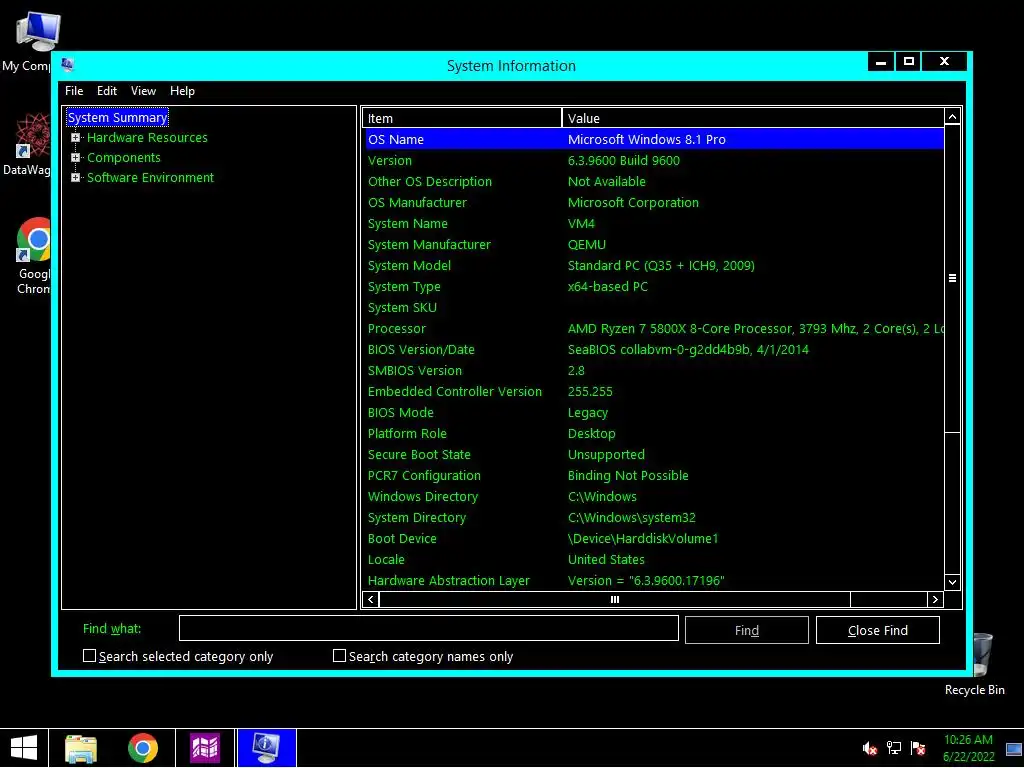Screen dimensions: 1024x768
Task: Open the Windows Start button
Action: tap(24, 748)
